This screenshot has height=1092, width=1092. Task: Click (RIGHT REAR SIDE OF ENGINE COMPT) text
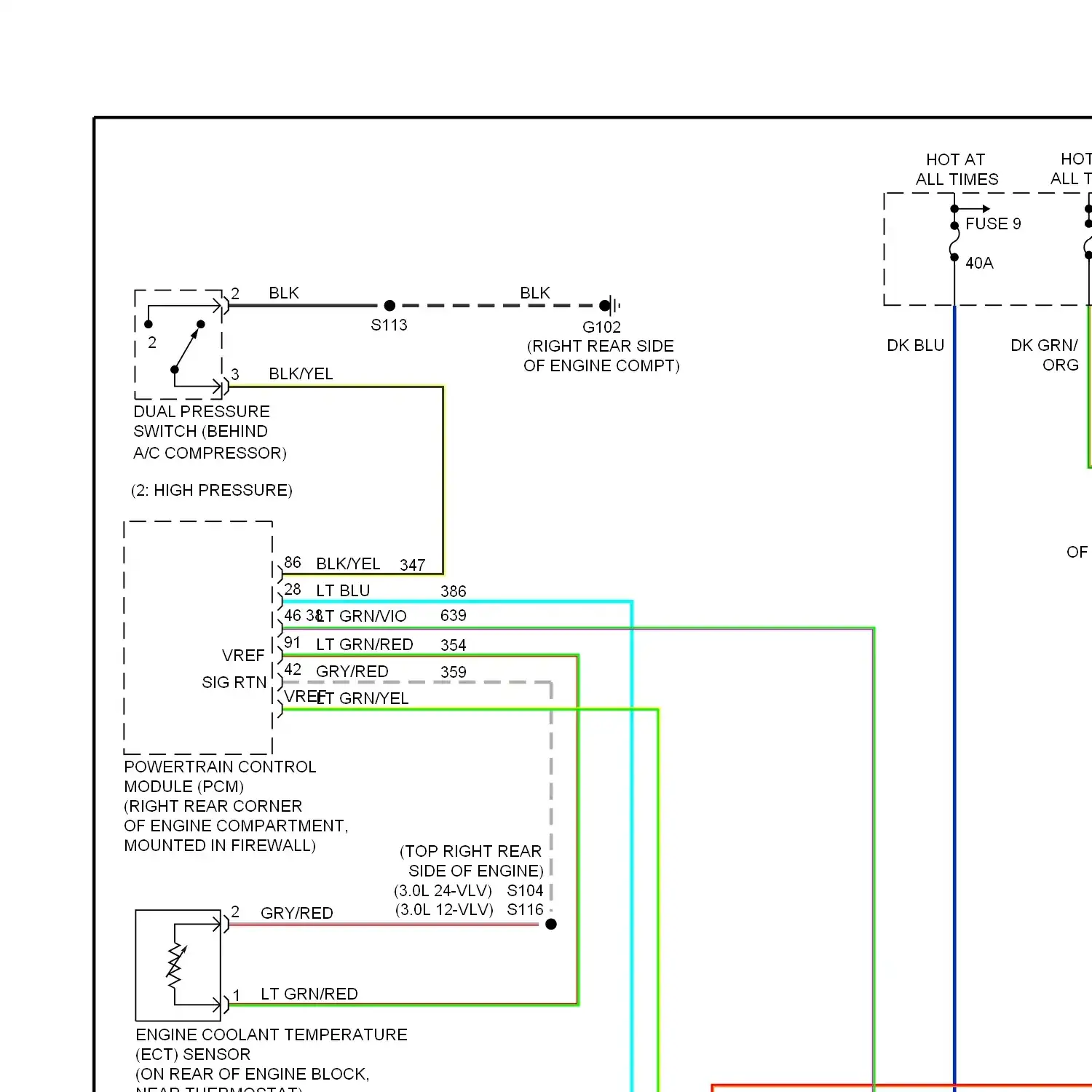tap(601, 356)
